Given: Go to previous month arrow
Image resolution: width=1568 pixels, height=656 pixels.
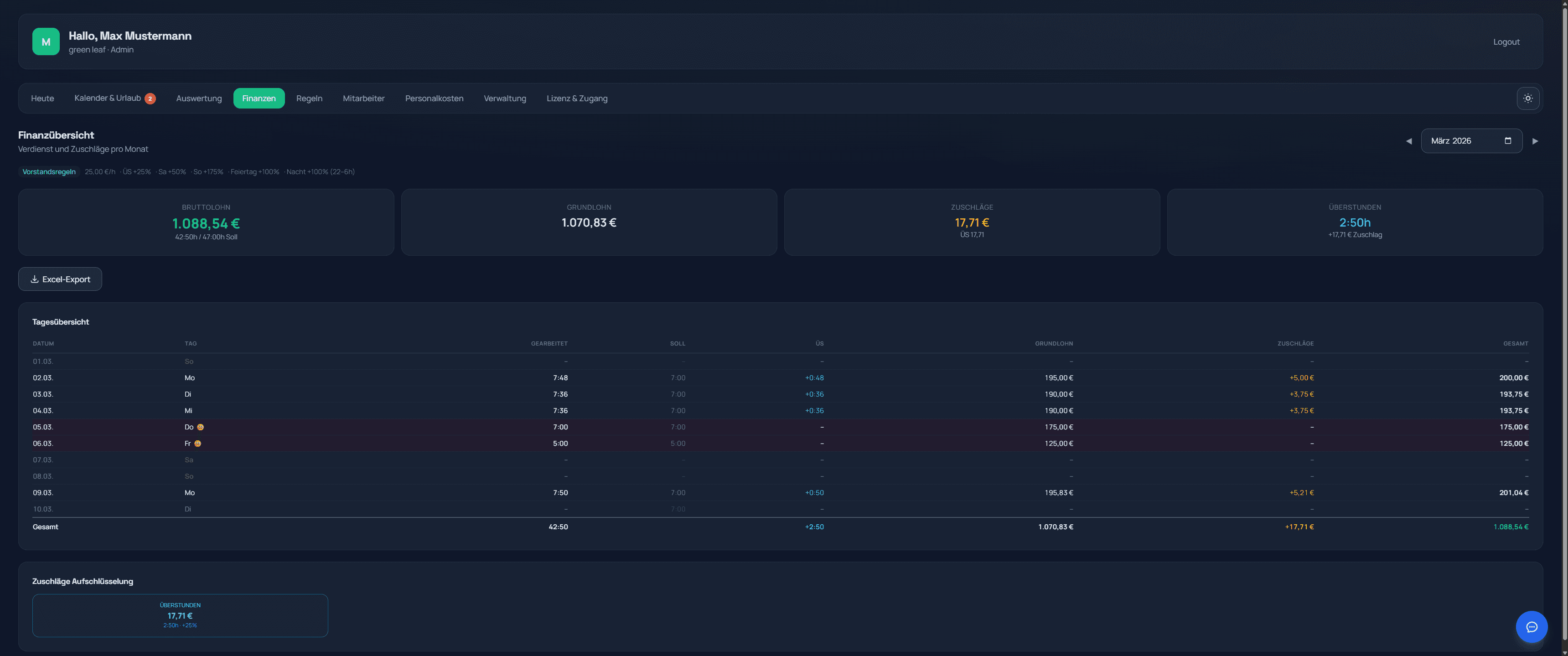Looking at the screenshot, I should click(1408, 140).
